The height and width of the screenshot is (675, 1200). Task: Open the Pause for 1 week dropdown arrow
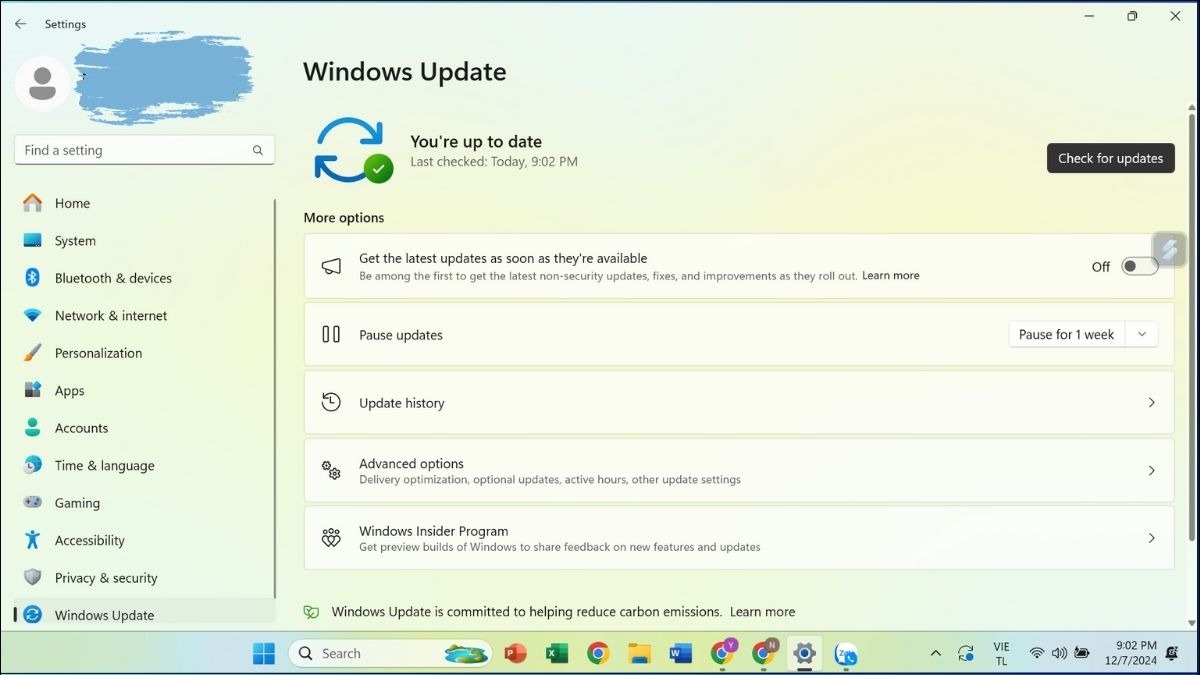[1142, 335]
